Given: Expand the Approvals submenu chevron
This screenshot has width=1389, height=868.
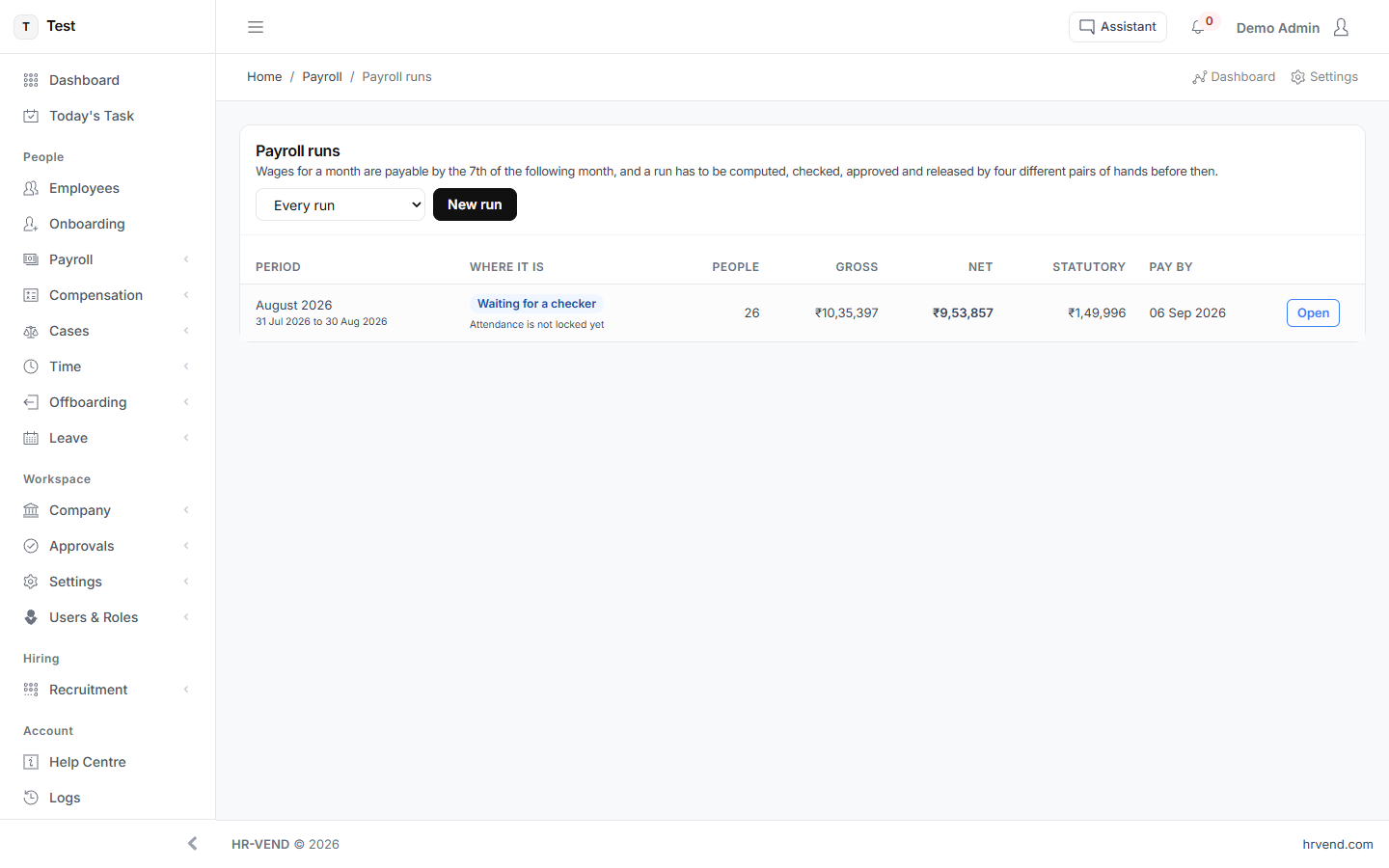Looking at the screenshot, I should coord(186,546).
